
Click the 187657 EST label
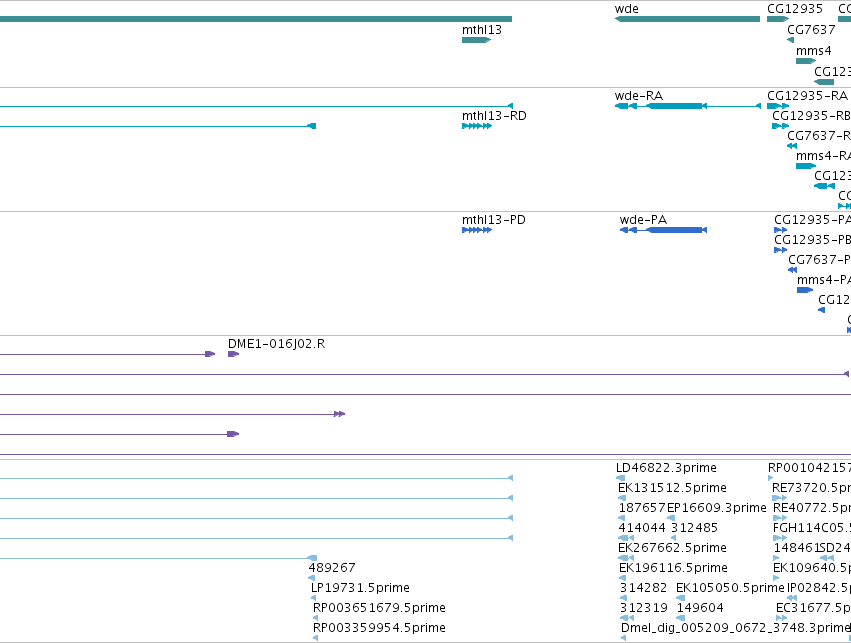coord(642,508)
